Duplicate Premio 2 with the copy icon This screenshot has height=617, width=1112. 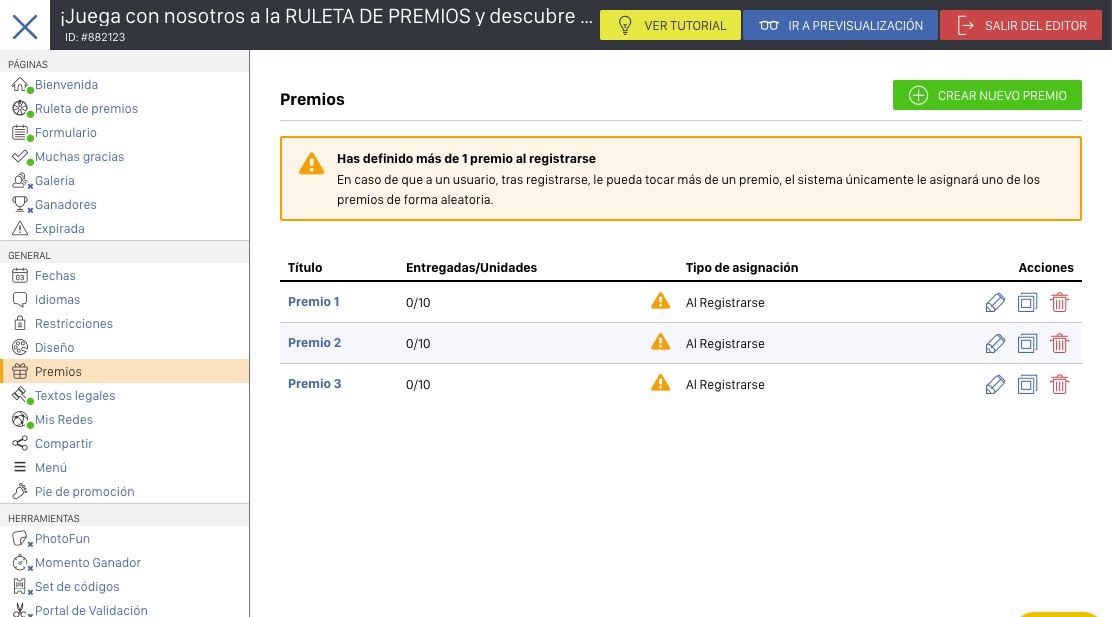pyautogui.click(x=1027, y=343)
